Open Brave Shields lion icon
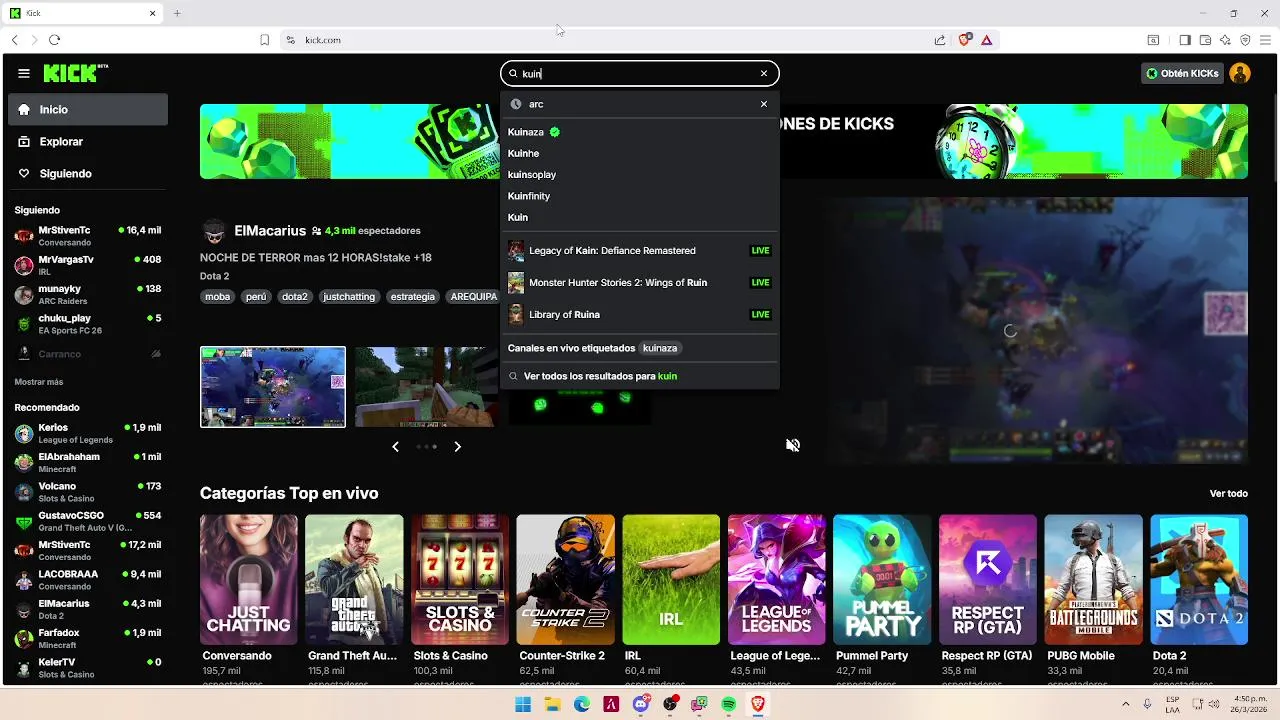The width and height of the screenshot is (1280, 720). [964, 40]
